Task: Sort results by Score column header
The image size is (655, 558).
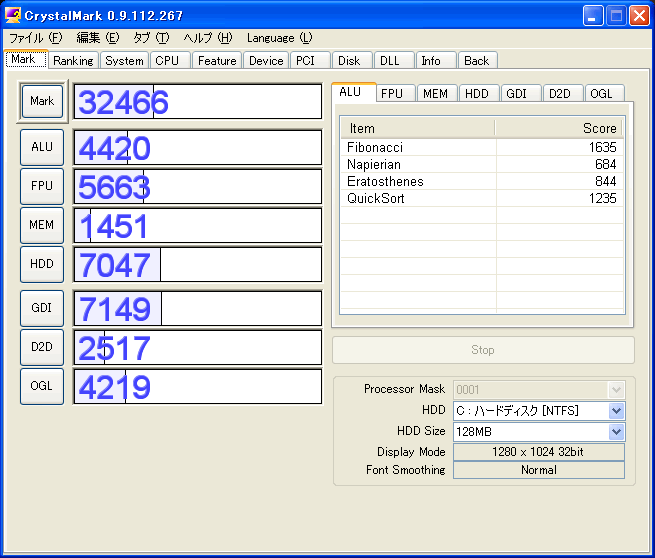Action: pyautogui.click(x=559, y=128)
